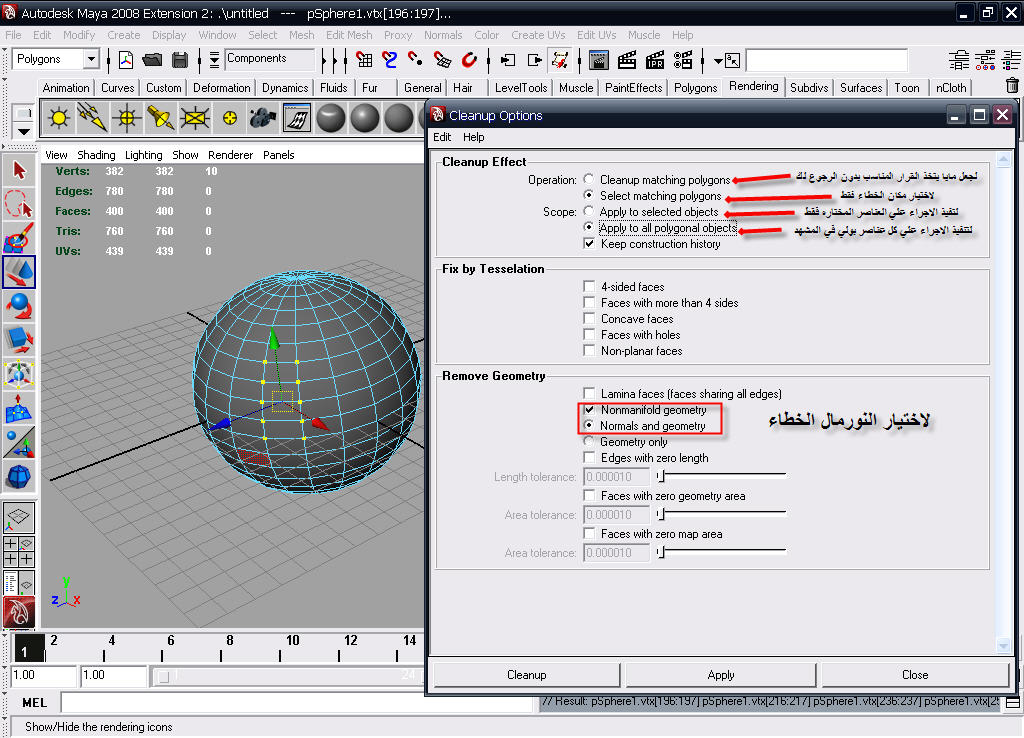Click the MEL command line field
The image size is (1024, 738).
pos(297,703)
